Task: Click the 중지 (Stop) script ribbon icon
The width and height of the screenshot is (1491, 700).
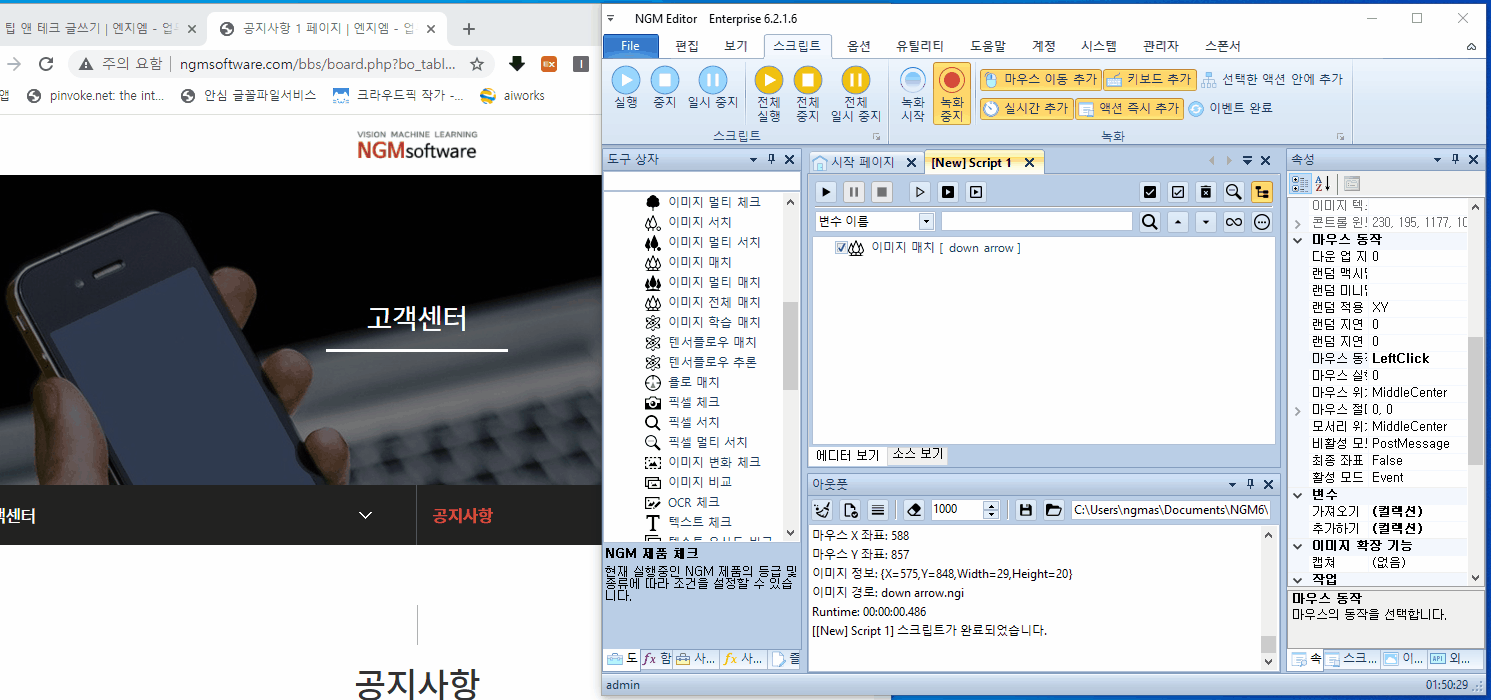Action: pyautogui.click(x=665, y=80)
